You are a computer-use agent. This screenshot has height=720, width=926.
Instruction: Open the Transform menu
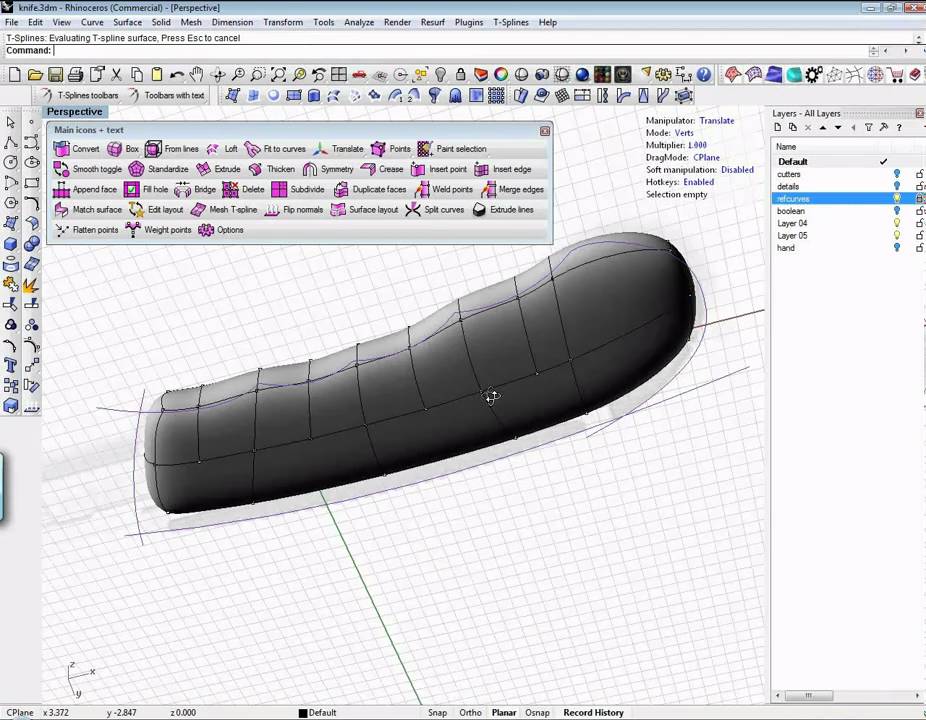point(283,22)
